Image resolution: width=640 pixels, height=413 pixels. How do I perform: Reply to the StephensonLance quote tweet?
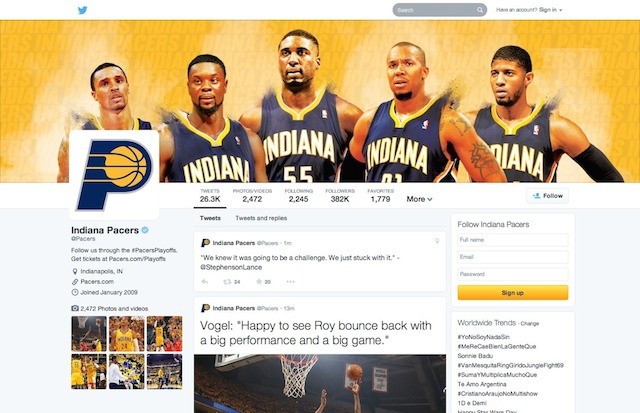point(205,282)
